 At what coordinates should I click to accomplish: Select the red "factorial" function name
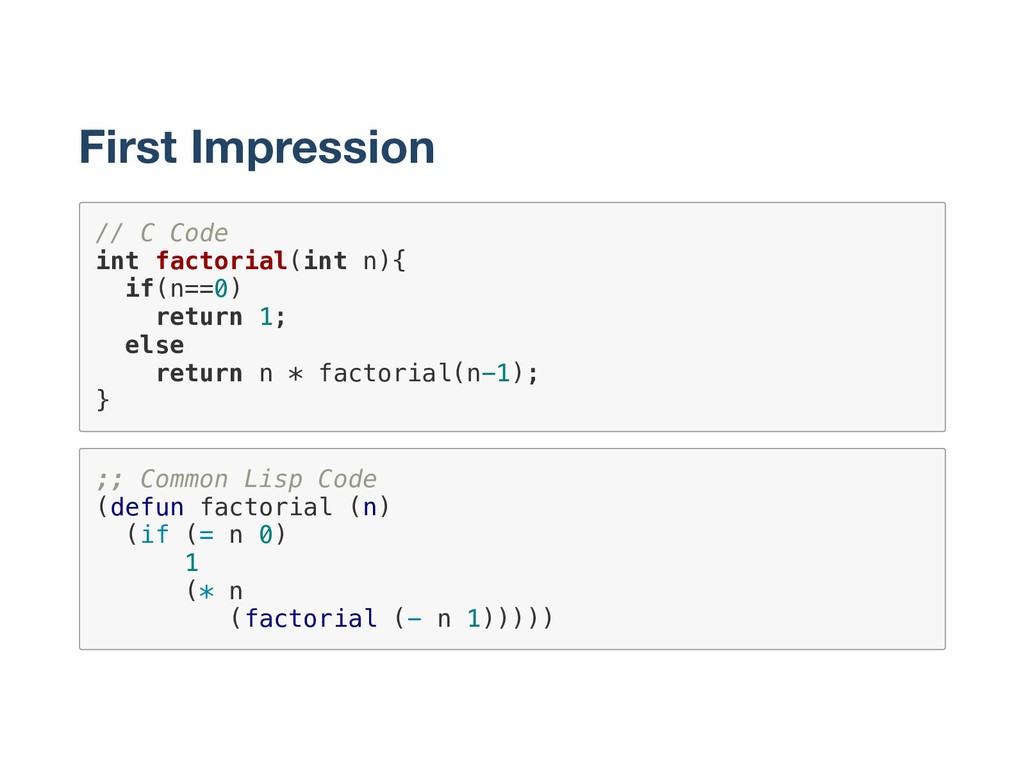pos(222,261)
